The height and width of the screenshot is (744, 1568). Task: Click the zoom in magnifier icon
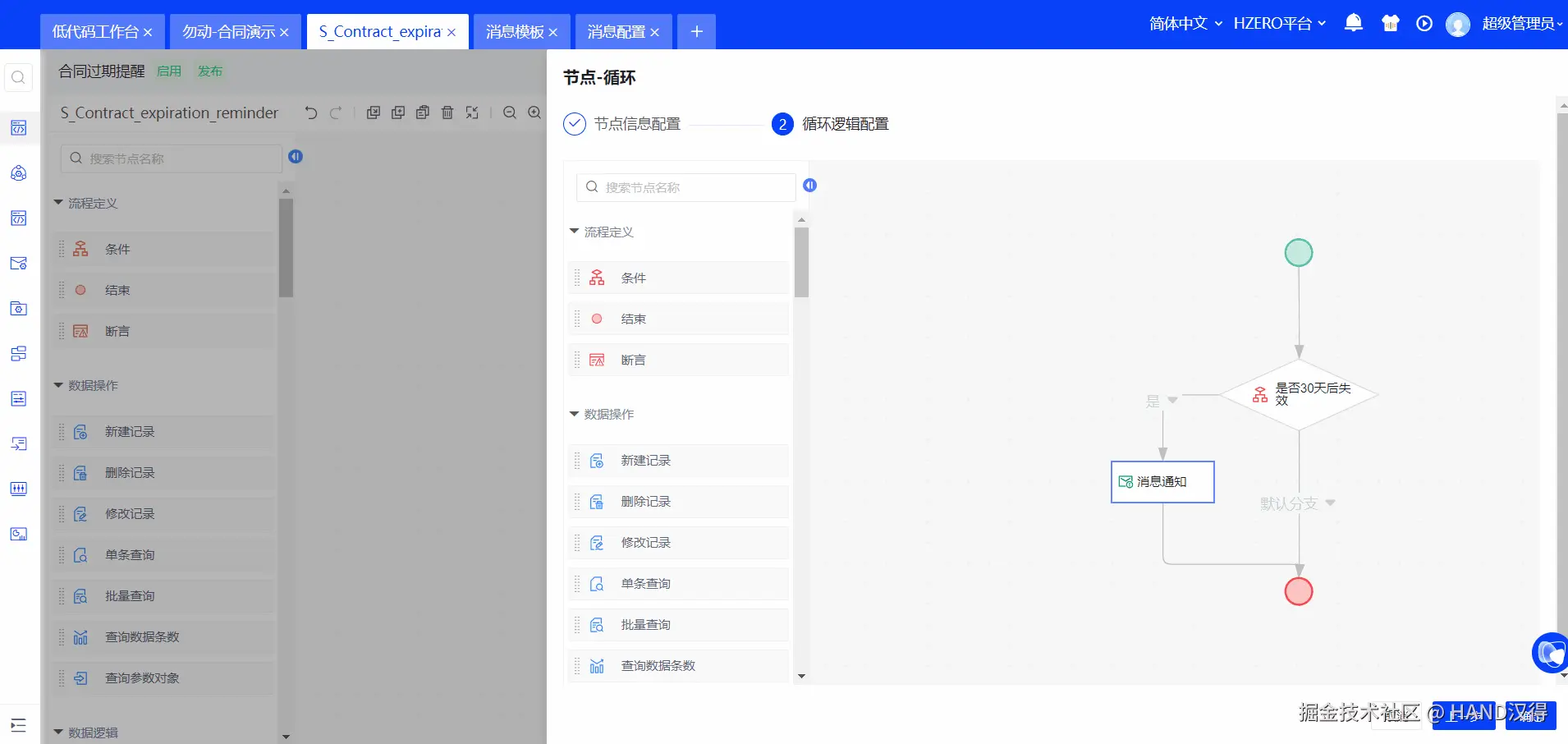pos(534,113)
